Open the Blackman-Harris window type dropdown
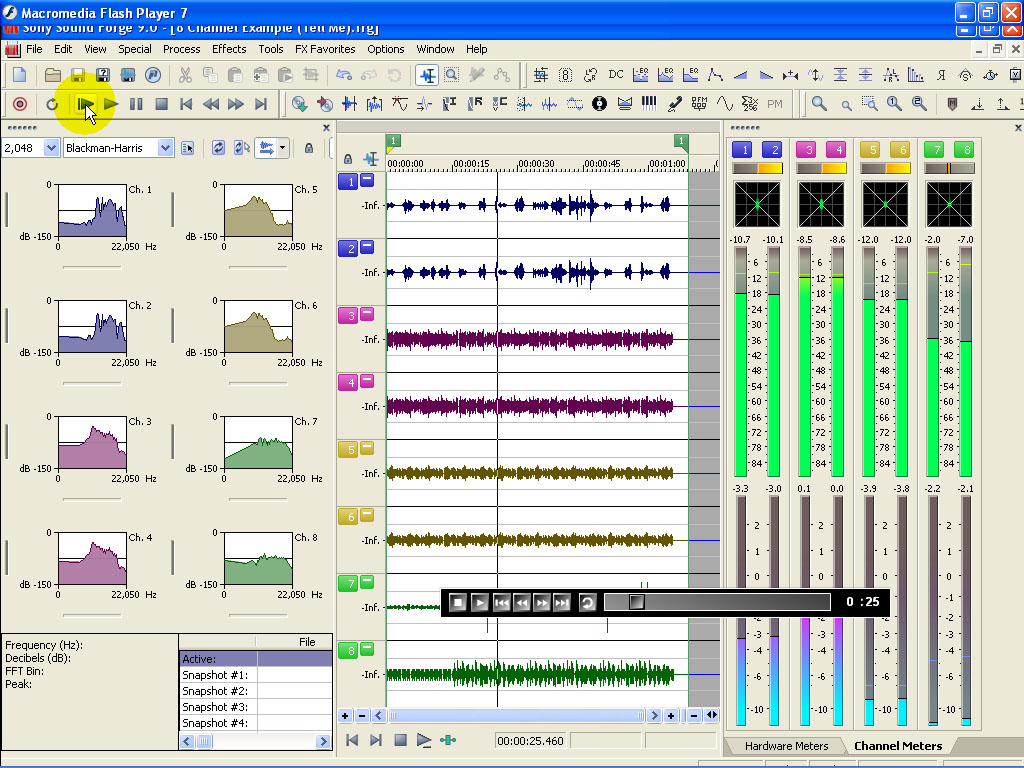This screenshot has width=1024, height=768. (x=165, y=148)
